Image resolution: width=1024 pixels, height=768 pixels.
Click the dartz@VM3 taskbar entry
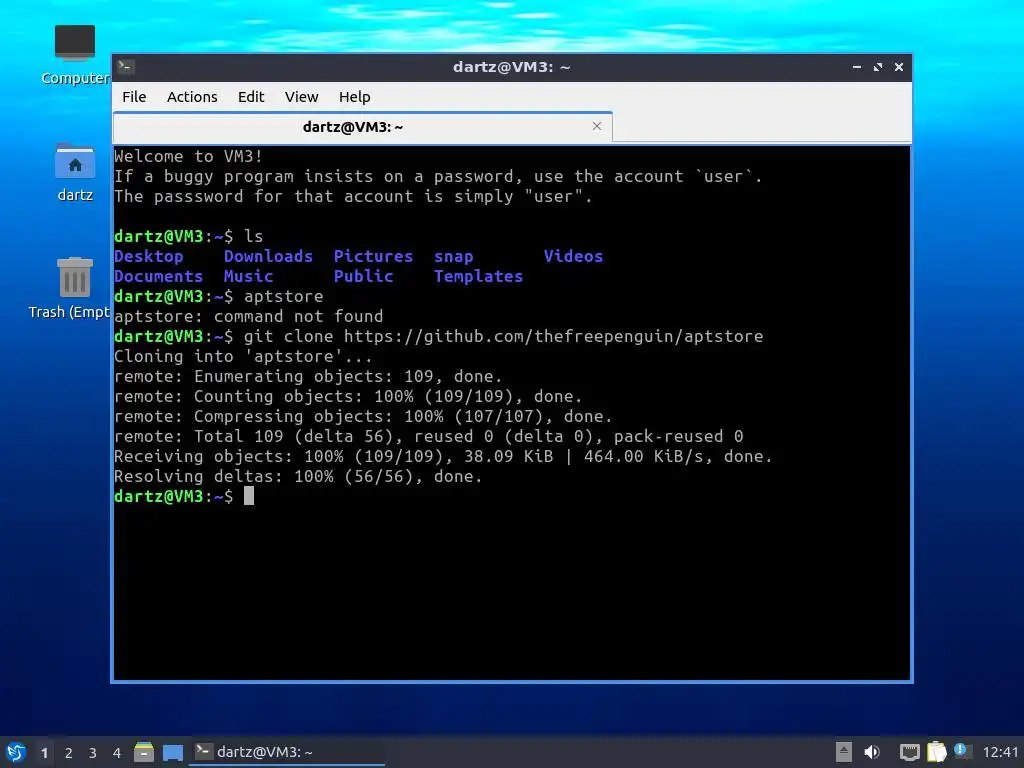[x=287, y=752]
